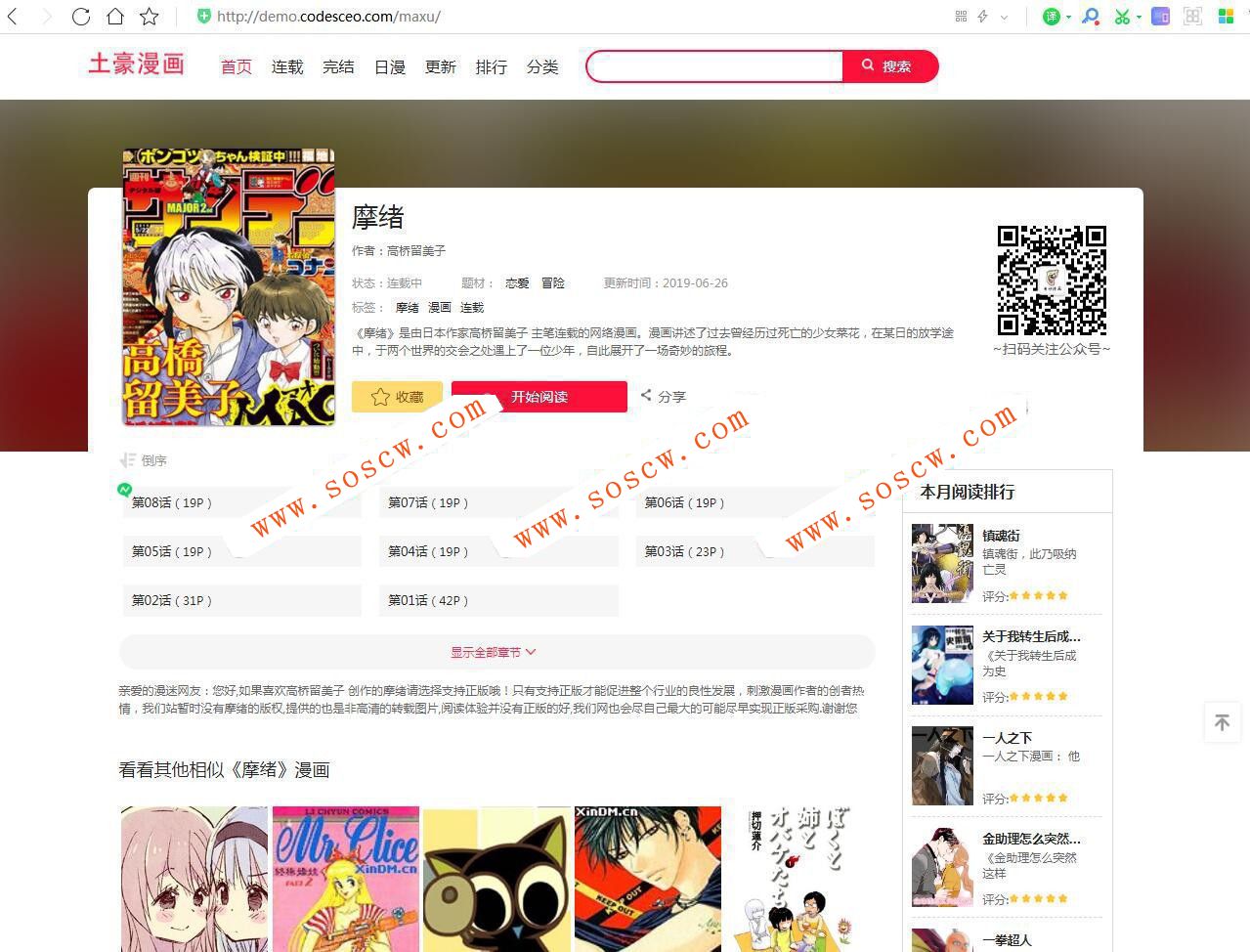1250x952 pixels.
Task: Click the green security shield icon in the address bar
Action: pyautogui.click(x=204, y=17)
